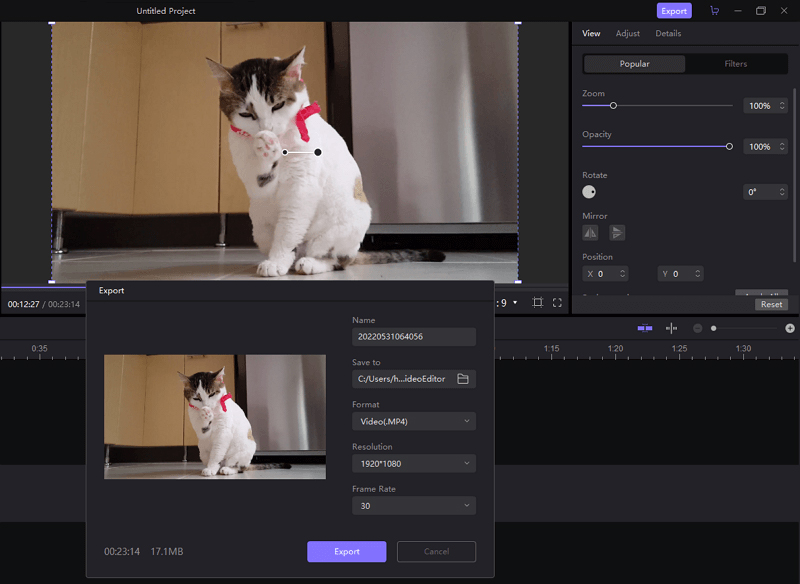Click the properties panel scrollbar

(794, 175)
